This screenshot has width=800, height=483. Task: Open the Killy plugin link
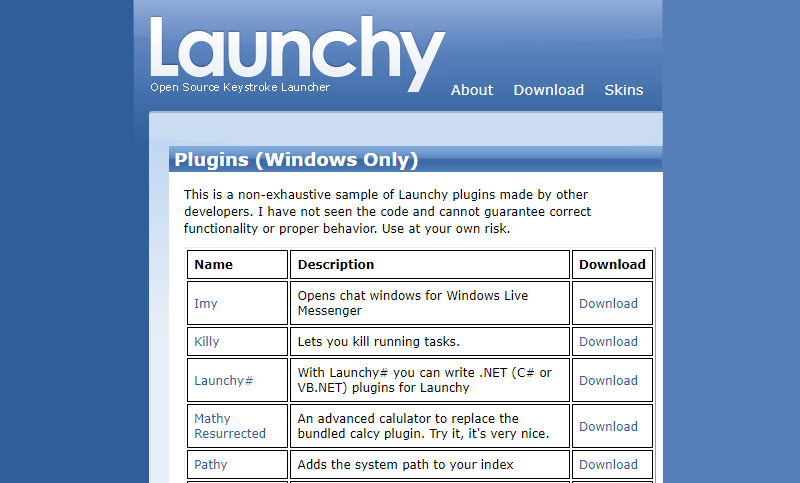[207, 341]
